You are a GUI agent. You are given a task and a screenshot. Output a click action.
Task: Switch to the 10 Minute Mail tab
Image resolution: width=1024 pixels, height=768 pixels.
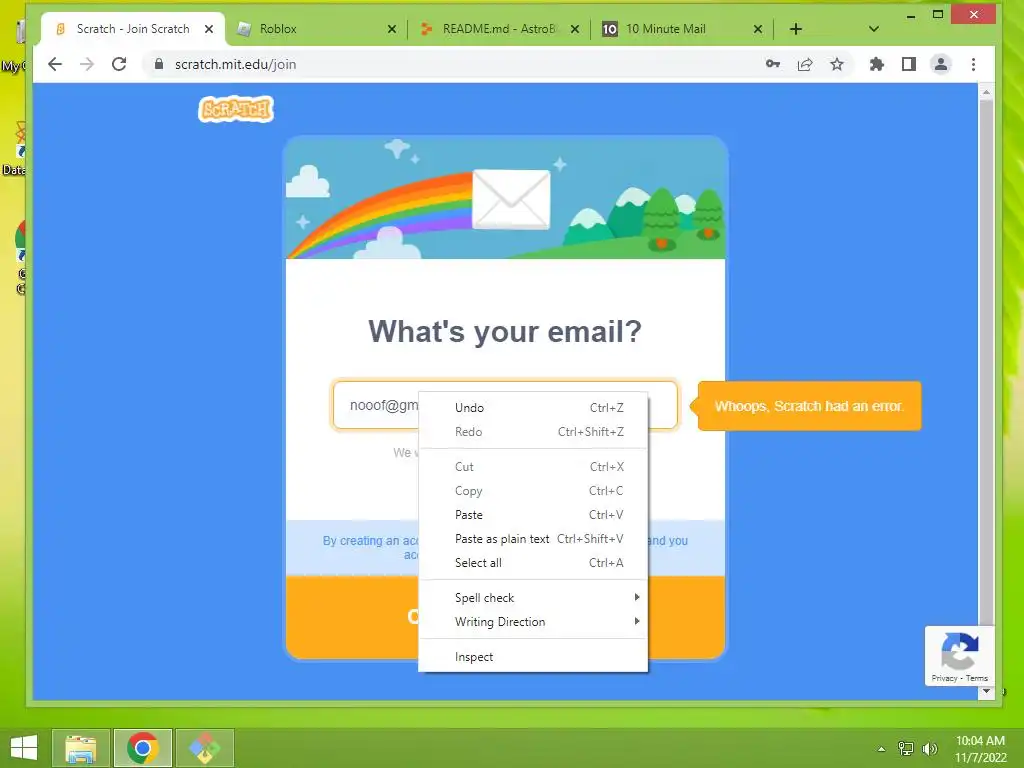(x=682, y=29)
